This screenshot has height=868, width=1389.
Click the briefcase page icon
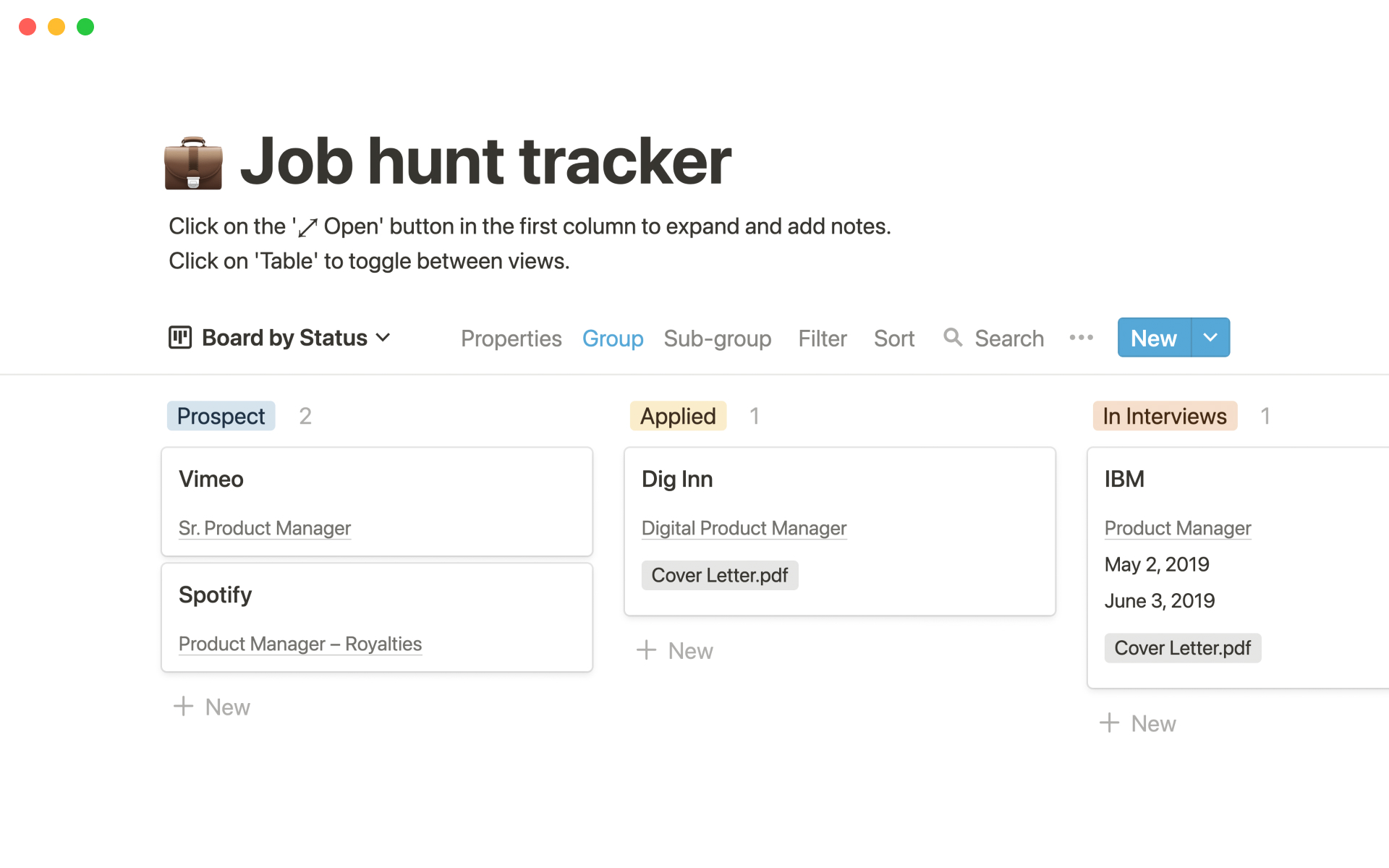tap(193, 163)
